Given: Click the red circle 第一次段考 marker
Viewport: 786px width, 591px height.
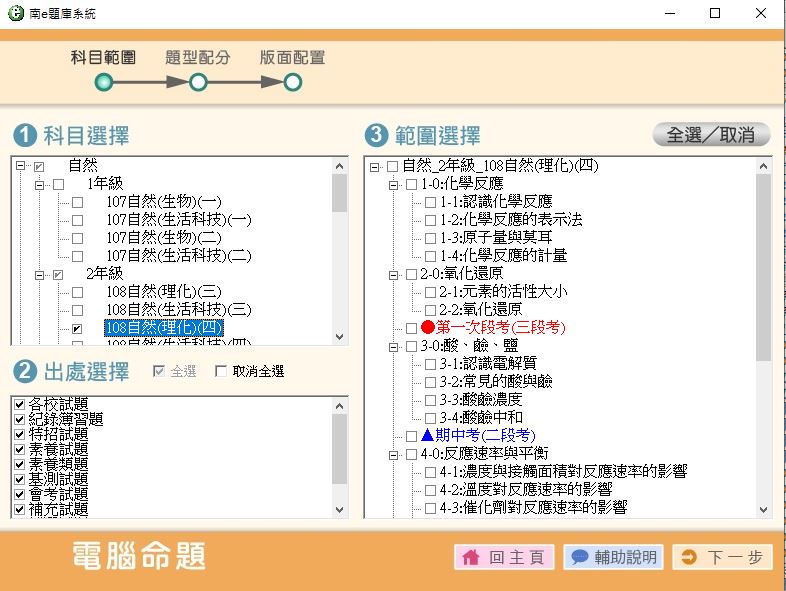Looking at the screenshot, I should [x=428, y=327].
